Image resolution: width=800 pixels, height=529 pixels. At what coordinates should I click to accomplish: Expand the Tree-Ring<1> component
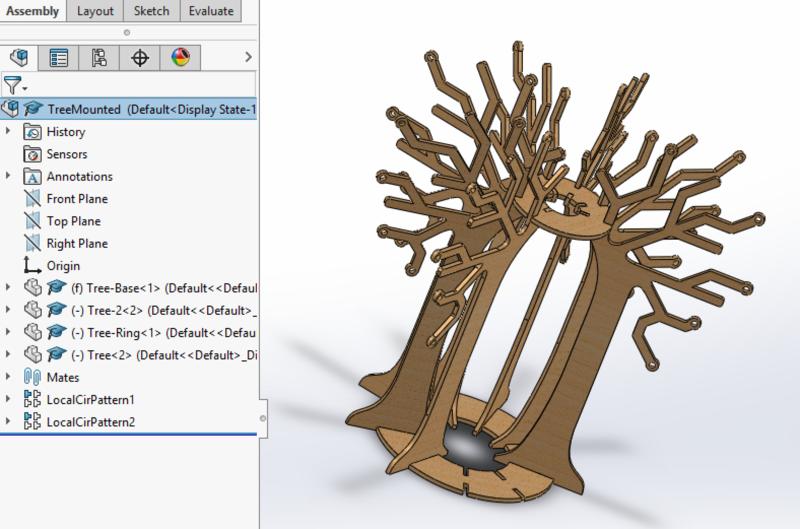[x=8, y=332]
